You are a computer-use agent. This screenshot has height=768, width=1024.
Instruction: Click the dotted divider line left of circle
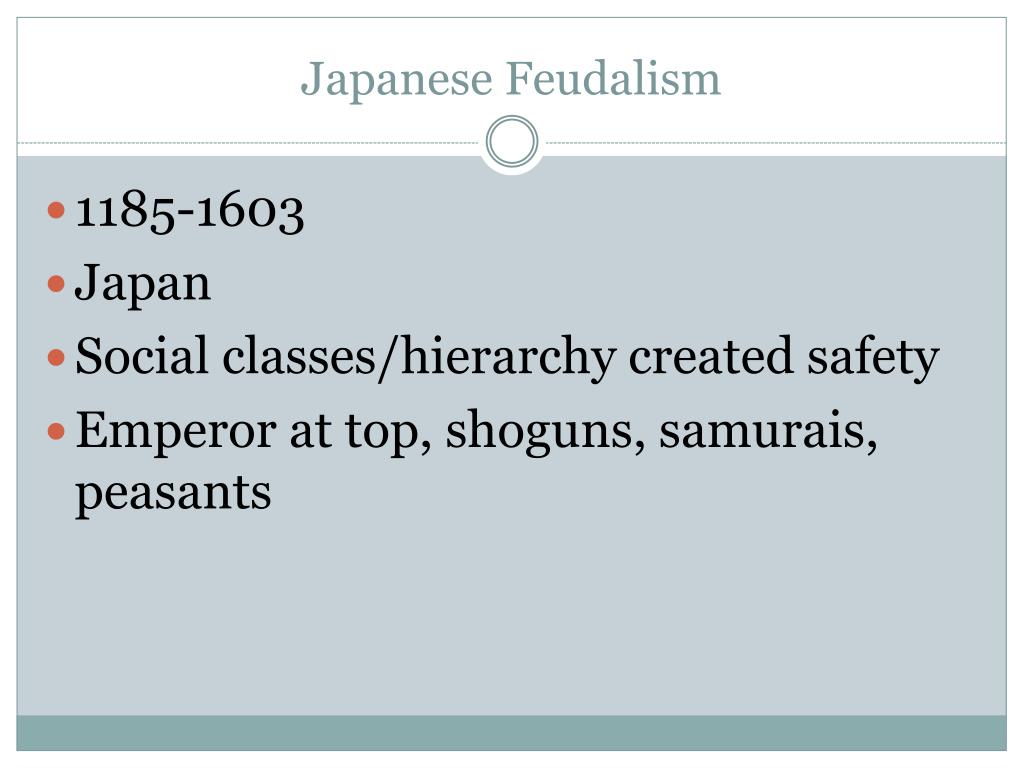[x=248, y=142]
